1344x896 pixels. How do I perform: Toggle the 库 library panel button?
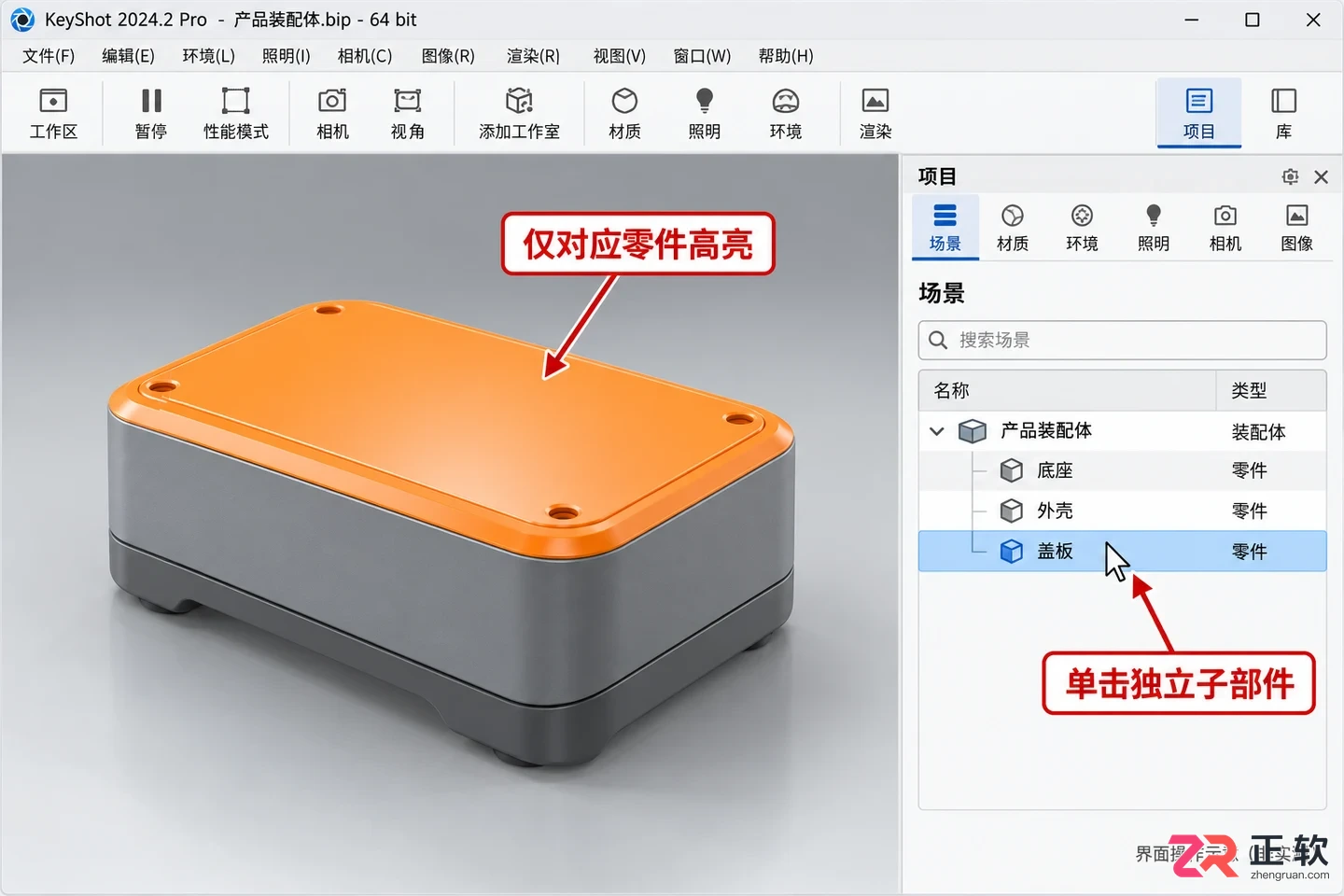1284,113
